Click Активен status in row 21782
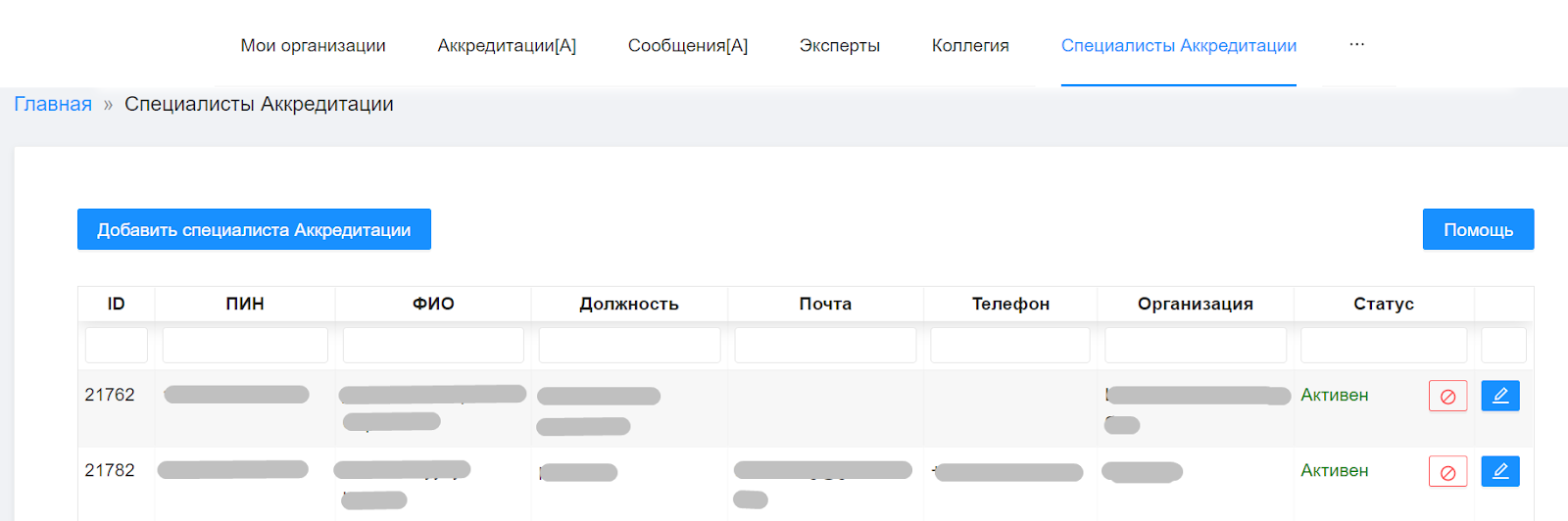This screenshot has width=1568, height=521. 1335,470
